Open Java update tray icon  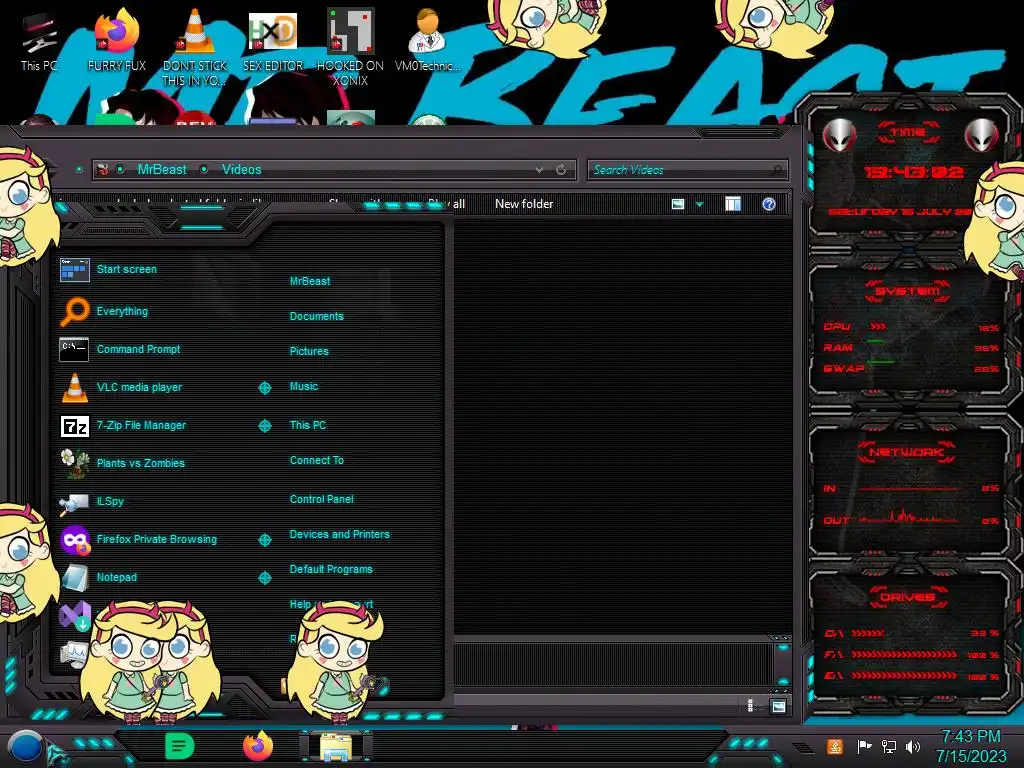coord(835,746)
